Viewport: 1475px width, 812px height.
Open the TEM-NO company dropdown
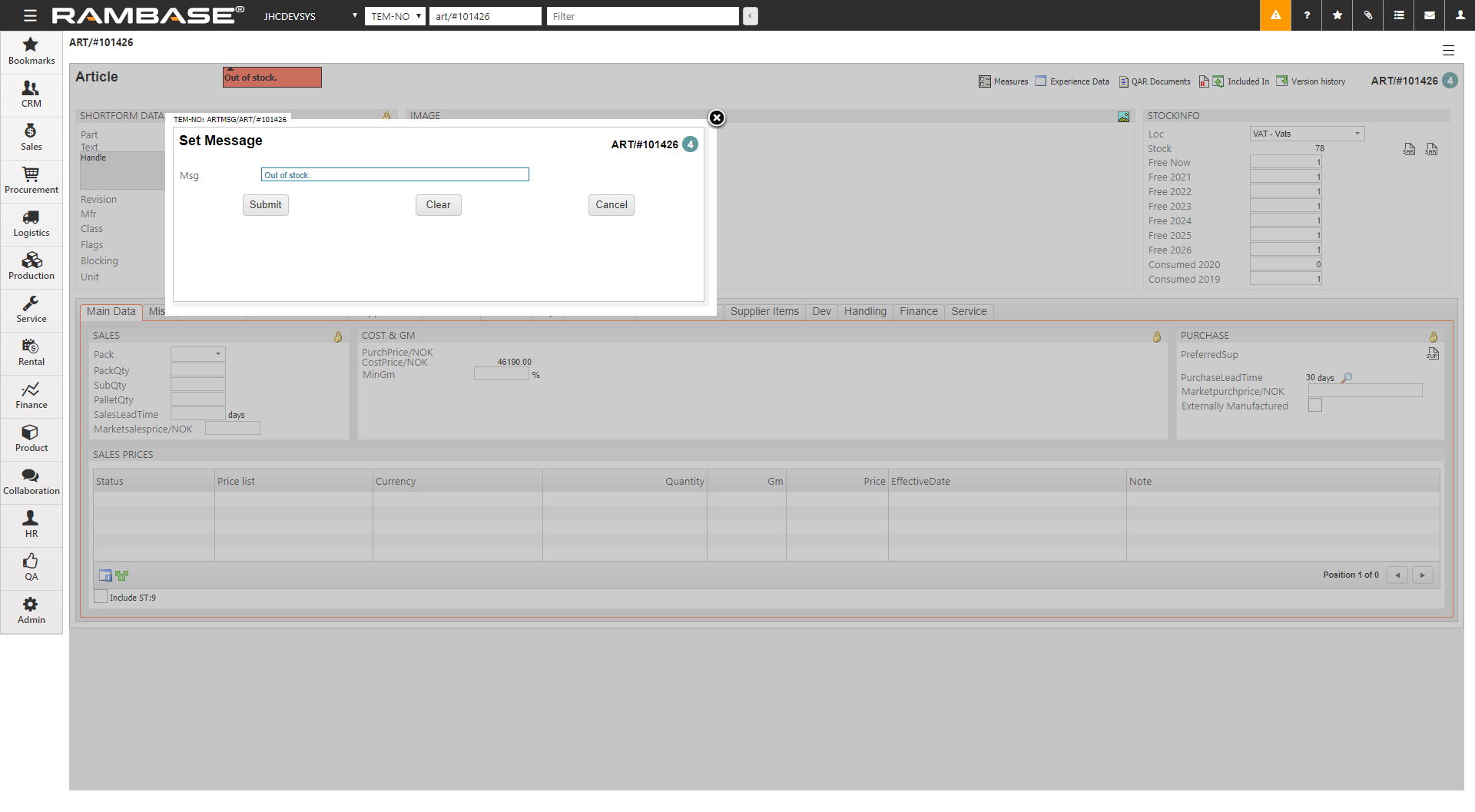tap(395, 16)
